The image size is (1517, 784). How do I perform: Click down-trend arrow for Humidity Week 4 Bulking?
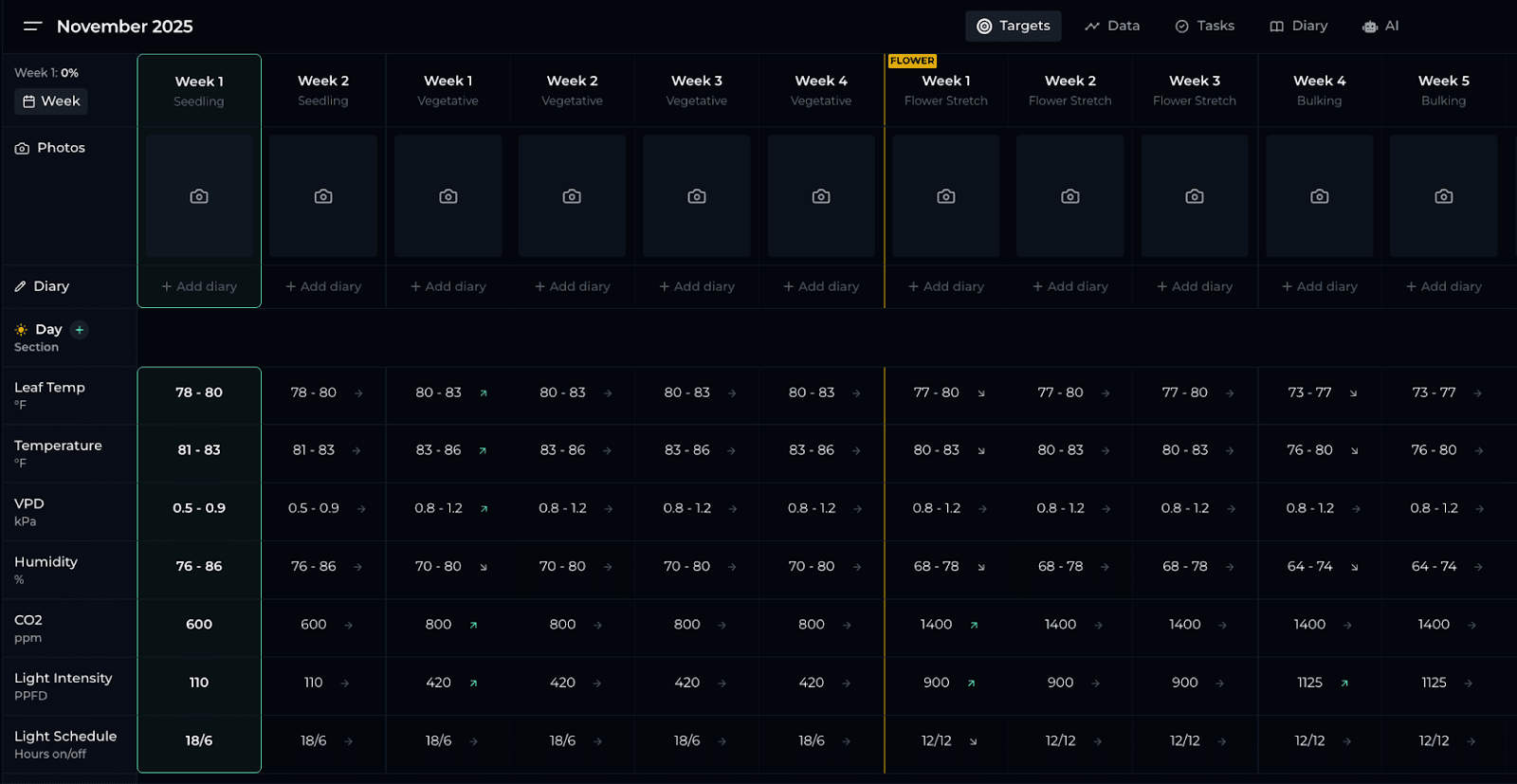tap(1355, 567)
